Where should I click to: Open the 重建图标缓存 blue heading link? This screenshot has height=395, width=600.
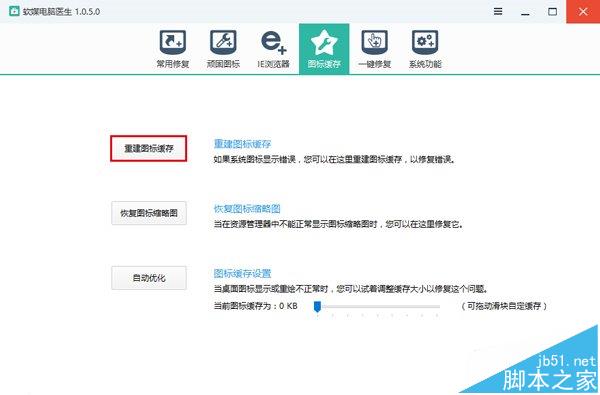pyautogui.click(x=242, y=144)
